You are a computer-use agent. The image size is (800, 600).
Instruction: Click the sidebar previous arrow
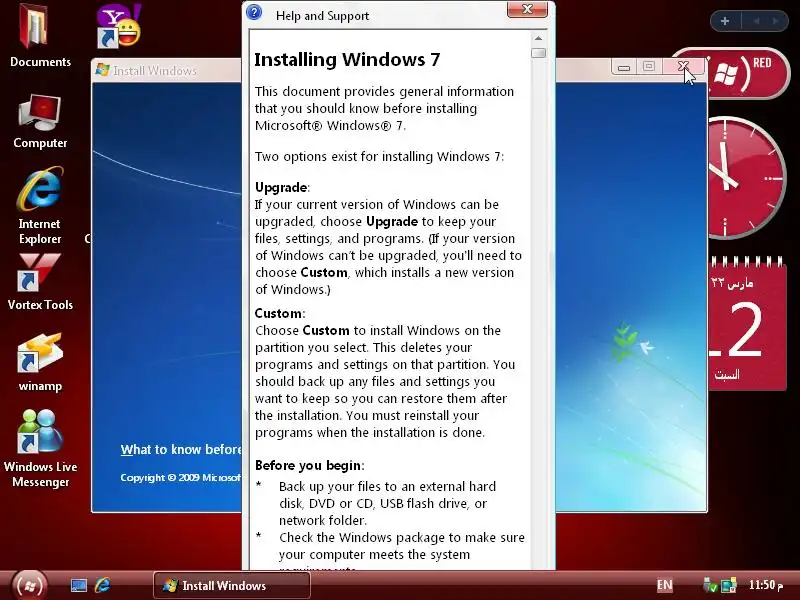[756, 21]
